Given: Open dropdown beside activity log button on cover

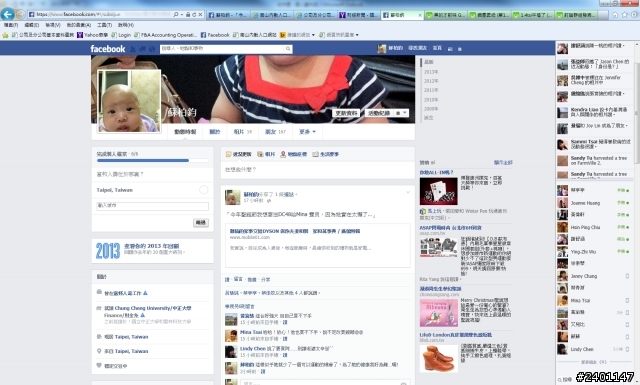Looking at the screenshot, I should pos(401,113).
